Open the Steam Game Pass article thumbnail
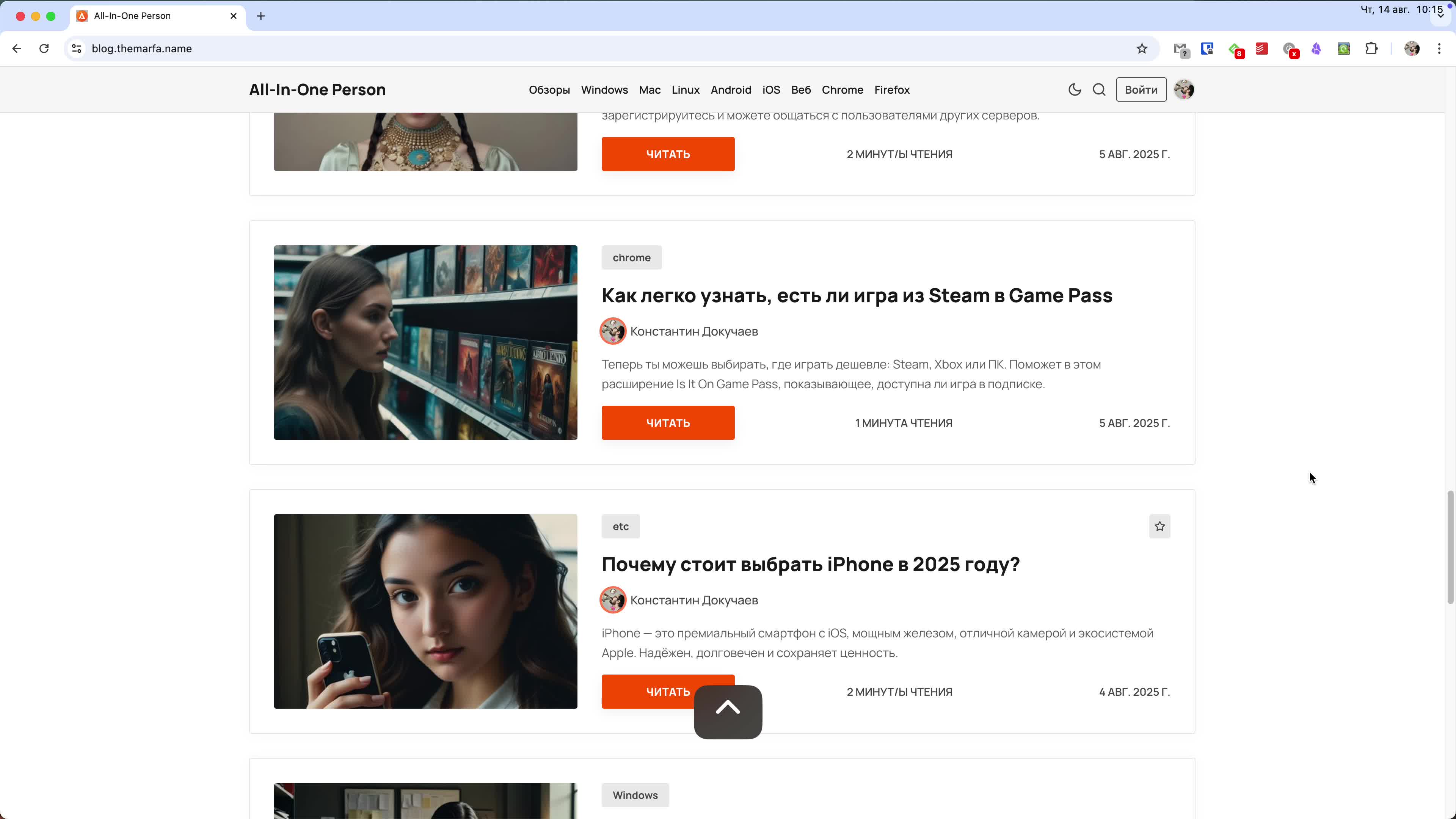 (x=425, y=342)
